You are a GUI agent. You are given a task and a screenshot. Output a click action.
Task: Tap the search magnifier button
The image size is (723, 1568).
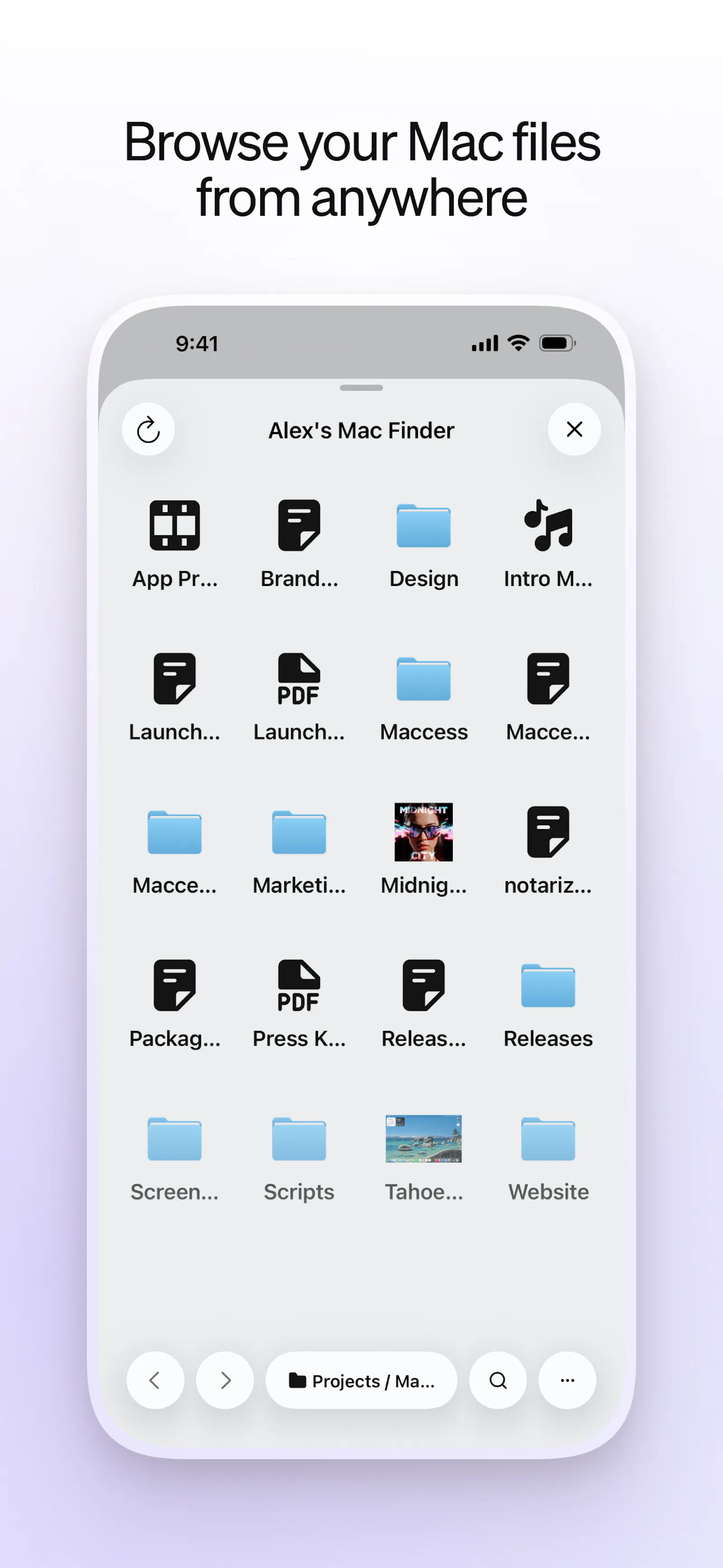[498, 1380]
